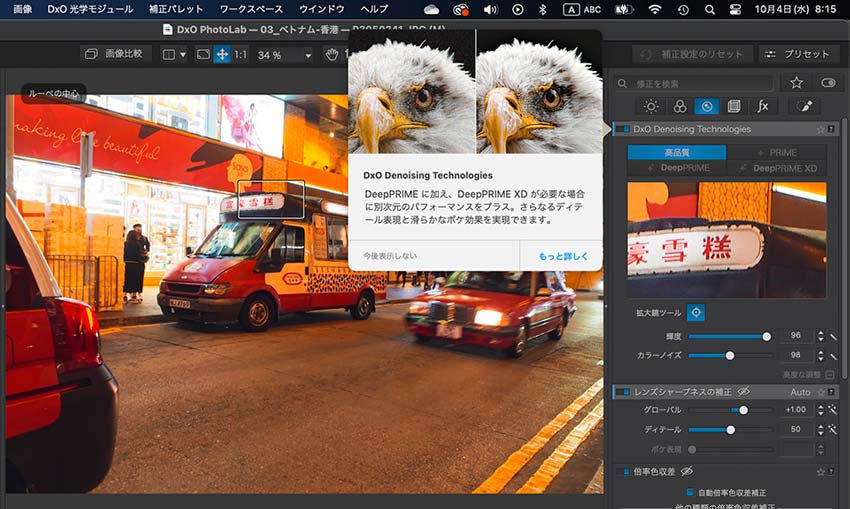The image size is (850, 509).
Task: Click 今後表示しない in the tooltip
Action: pyautogui.click(x=390, y=256)
